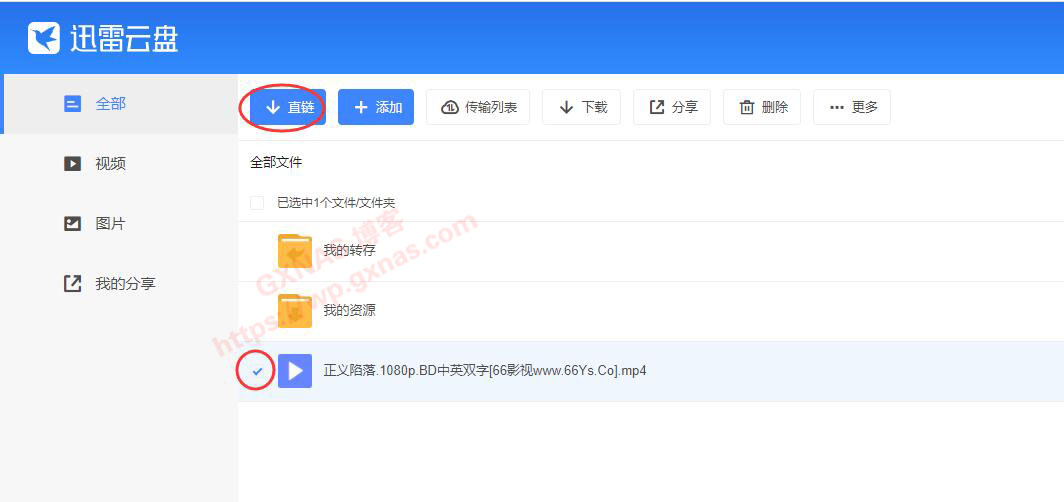Expand the 更多 more options menu
Screen dimensions: 1064x502
[x=852, y=107]
